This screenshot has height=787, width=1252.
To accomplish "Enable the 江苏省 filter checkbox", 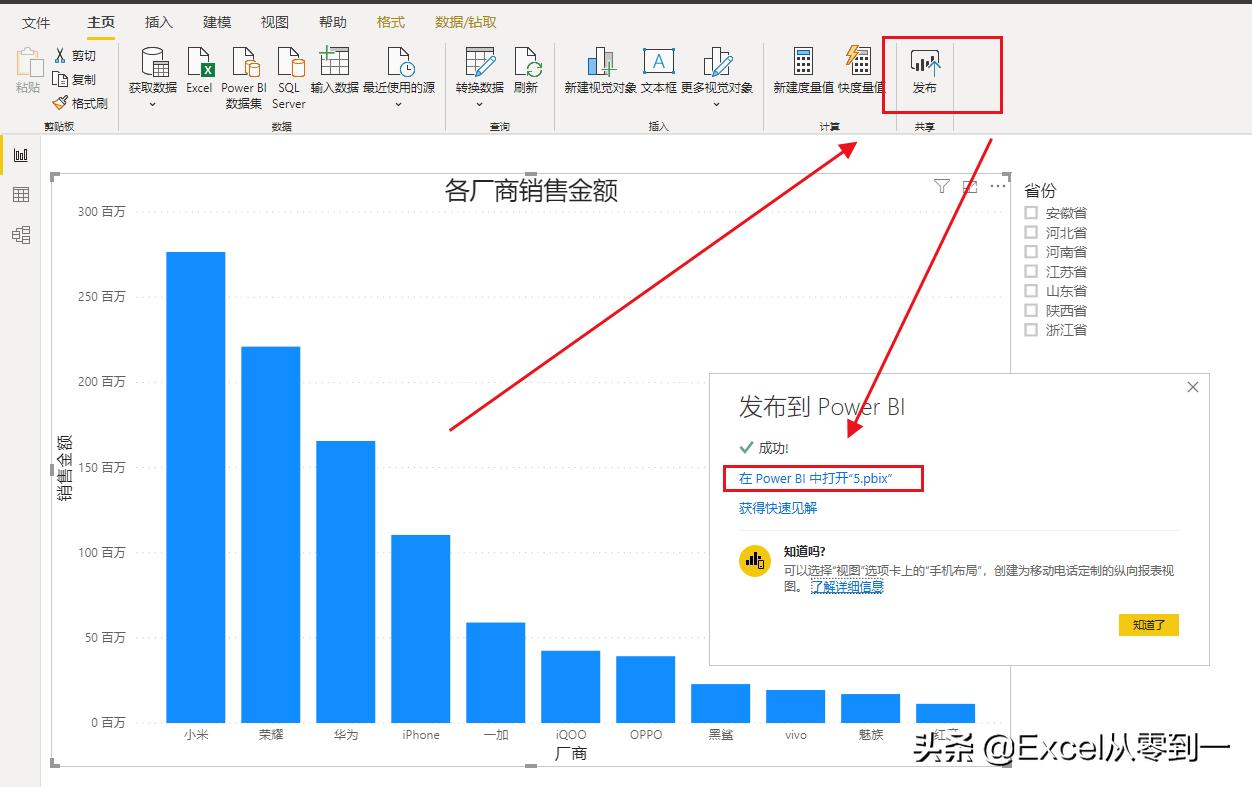I will pyautogui.click(x=1030, y=271).
